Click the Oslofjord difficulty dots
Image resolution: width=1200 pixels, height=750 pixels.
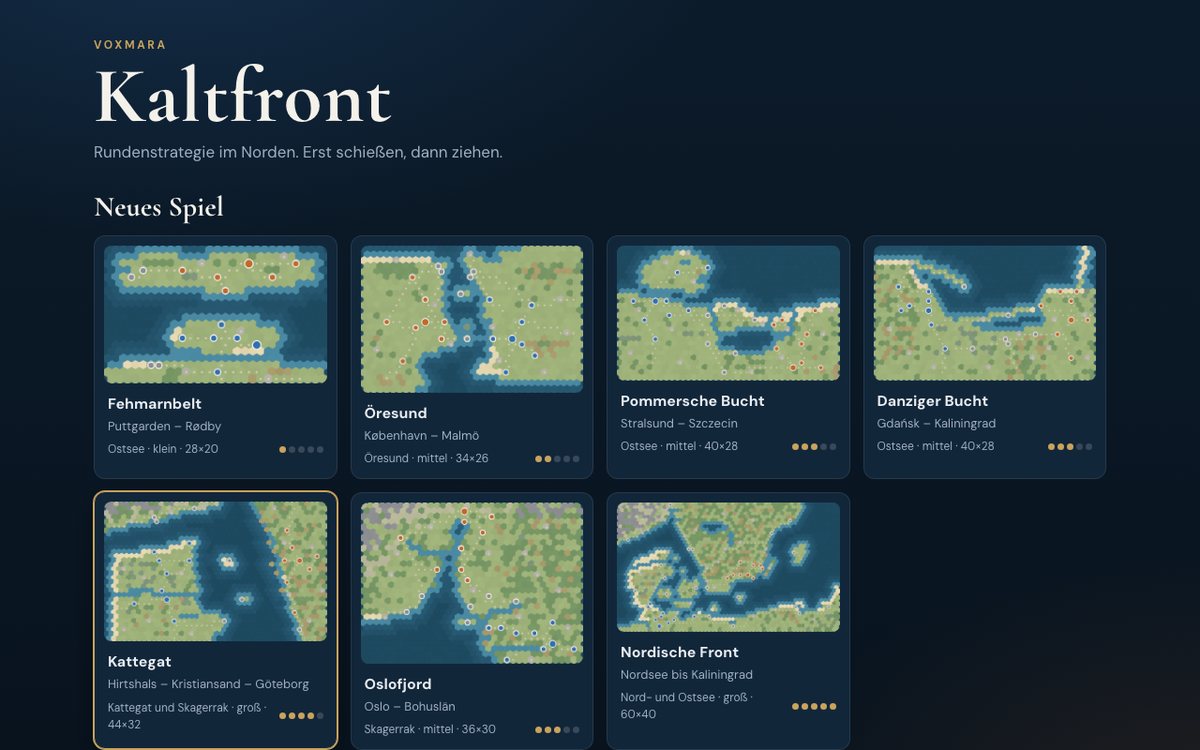[x=557, y=730]
